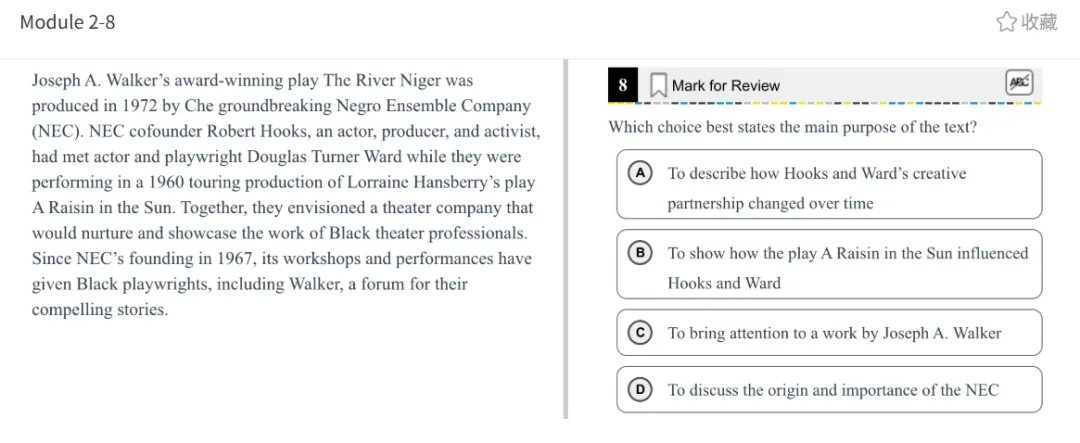
Task: Select the circled B letter icon
Action: [x=640, y=253]
